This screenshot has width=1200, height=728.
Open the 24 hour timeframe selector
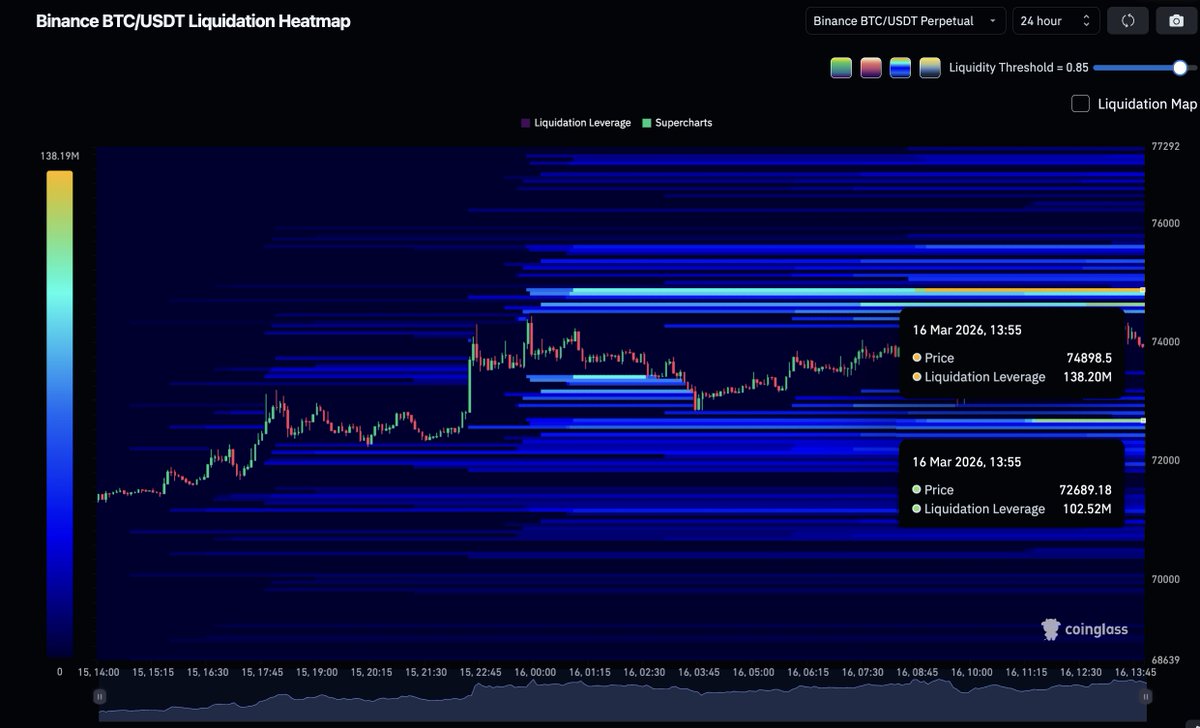click(x=1055, y=20)
